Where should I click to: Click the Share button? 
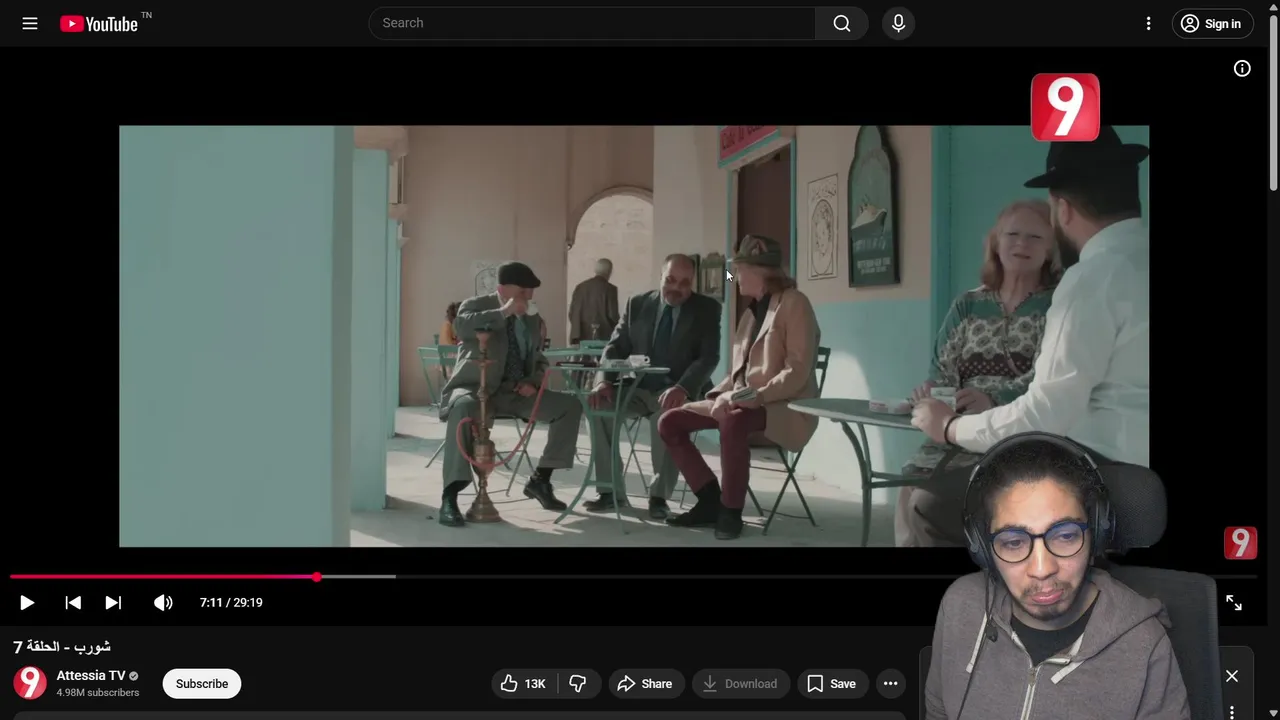coord(645,684)
